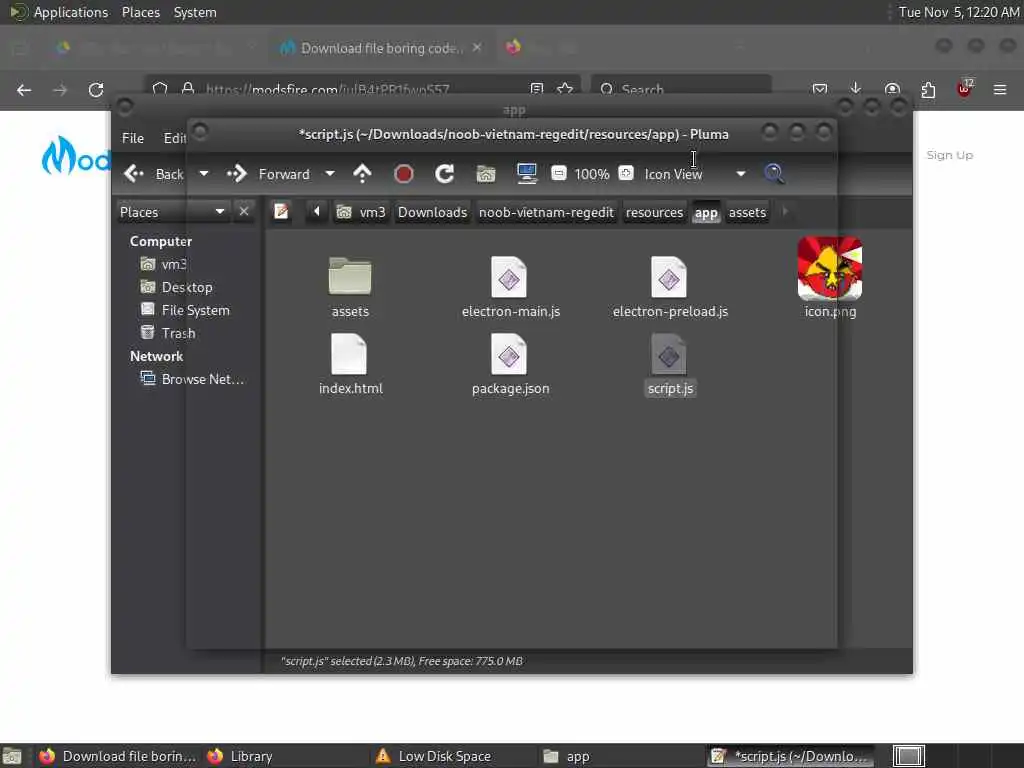
Task: Open Trash in sidebar
Action: [x=168, y=332]
